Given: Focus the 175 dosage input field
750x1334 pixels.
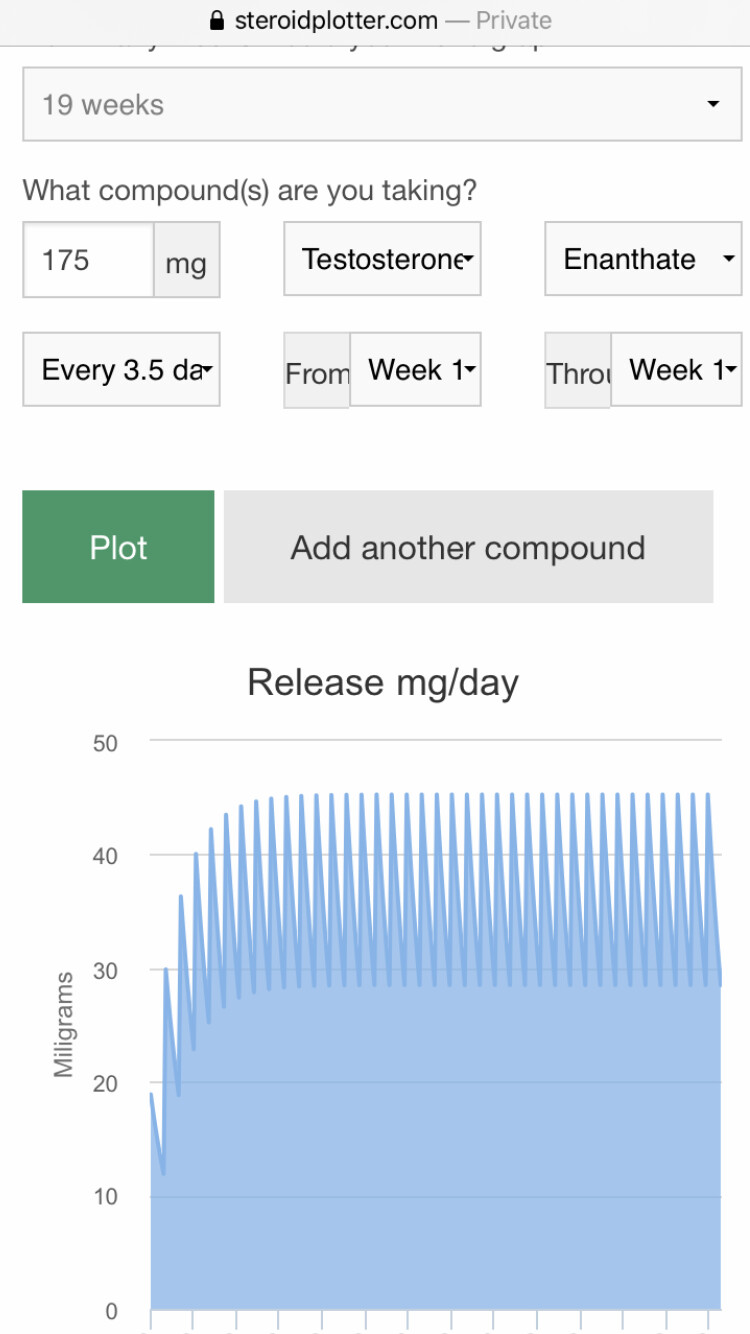Looking at the screenshot, I should tap(88, 260).
